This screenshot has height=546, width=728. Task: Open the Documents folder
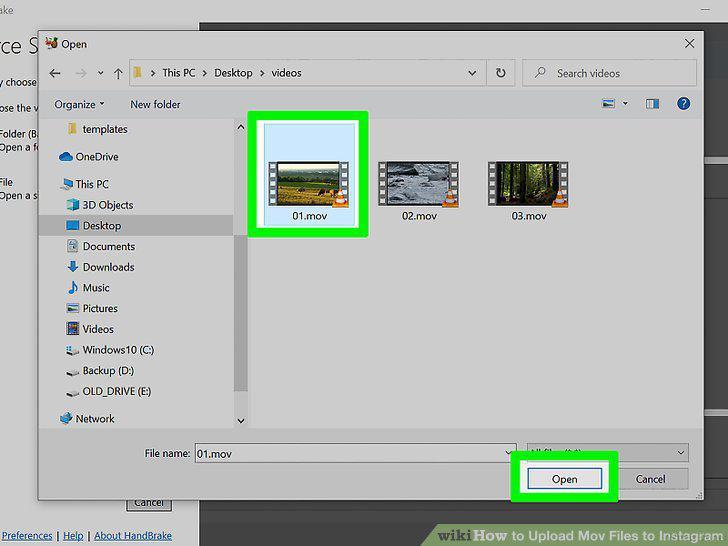coord(101,246)
